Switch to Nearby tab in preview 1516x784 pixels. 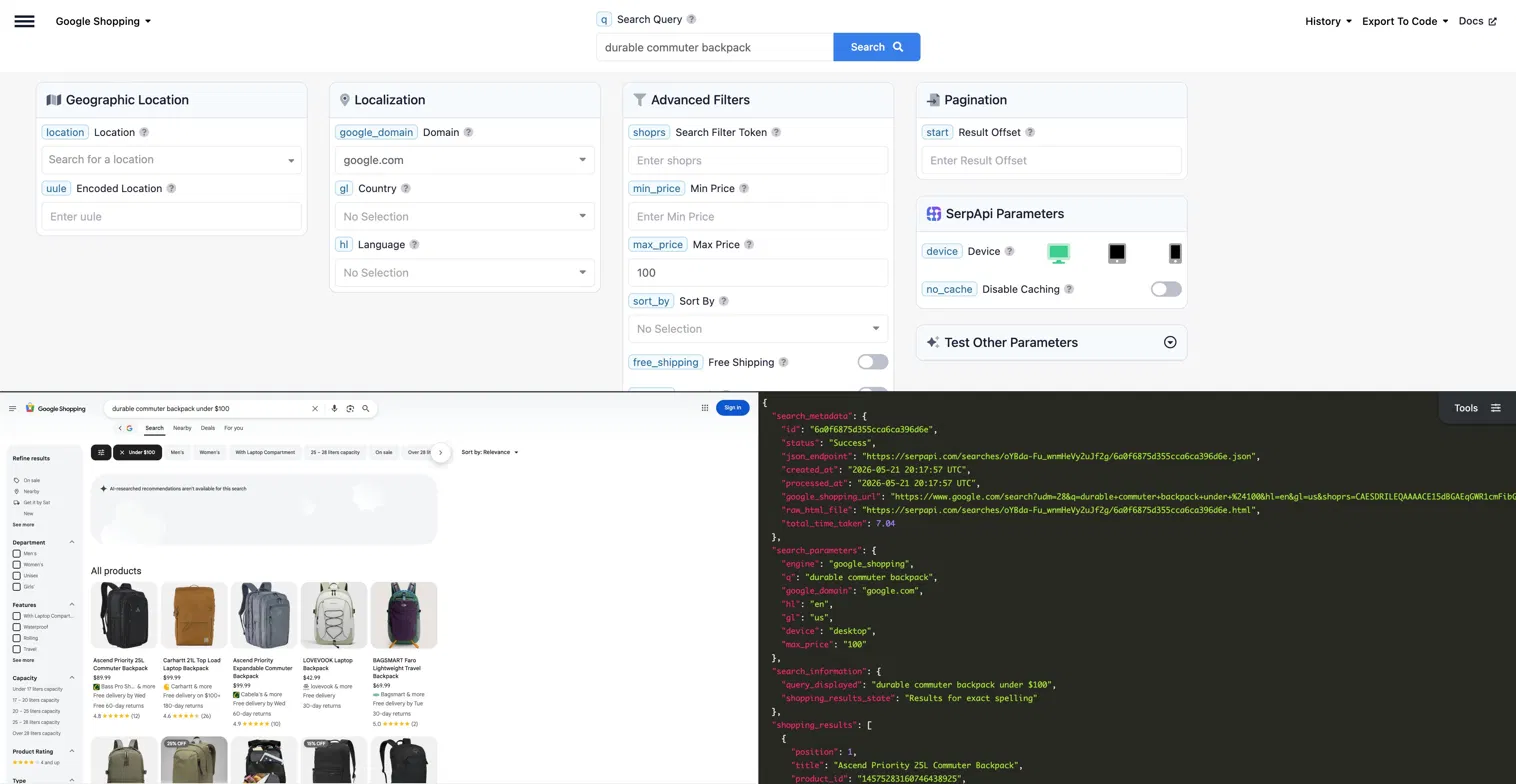(182, 428)
